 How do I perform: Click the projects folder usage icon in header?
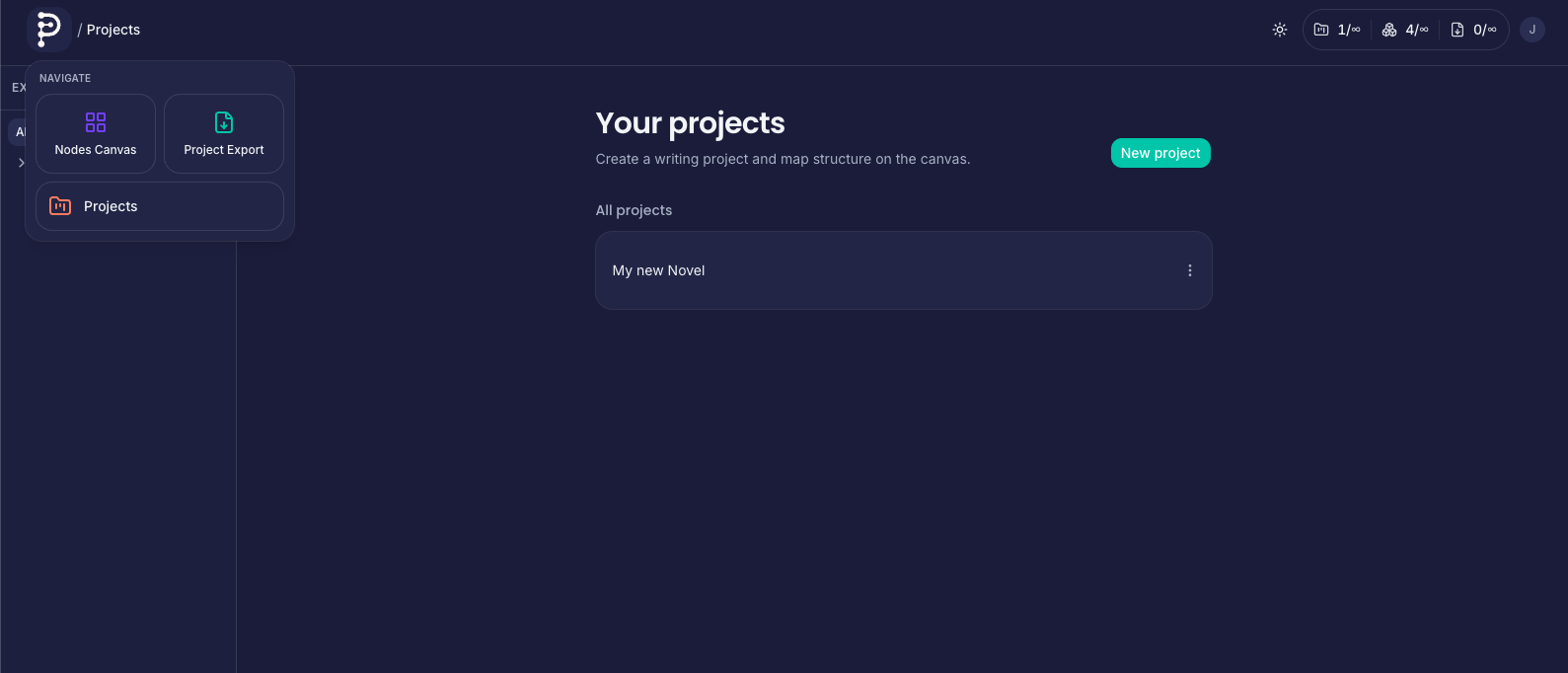click(x=1321, y=30)
